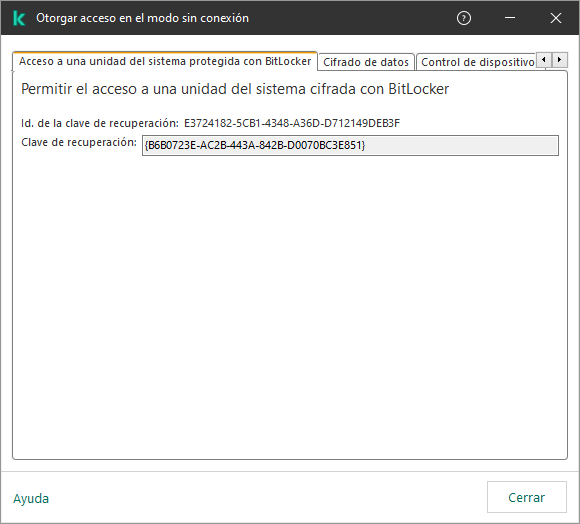Click the window title Otorgar acceso en el modo sin conexión

click(142, 18)
